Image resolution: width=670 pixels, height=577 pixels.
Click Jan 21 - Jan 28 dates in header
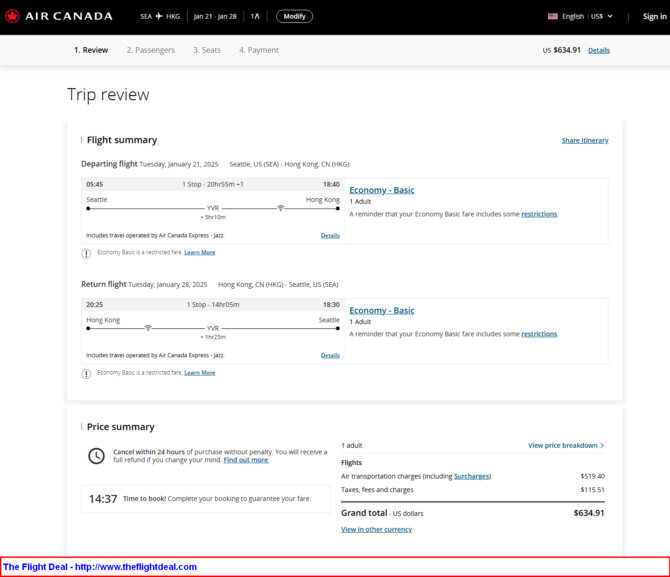tap(215, 16)
